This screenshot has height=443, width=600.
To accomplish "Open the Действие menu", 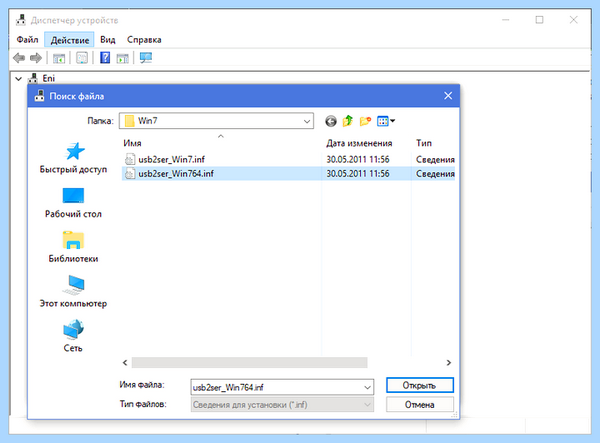I will point(70,40).
